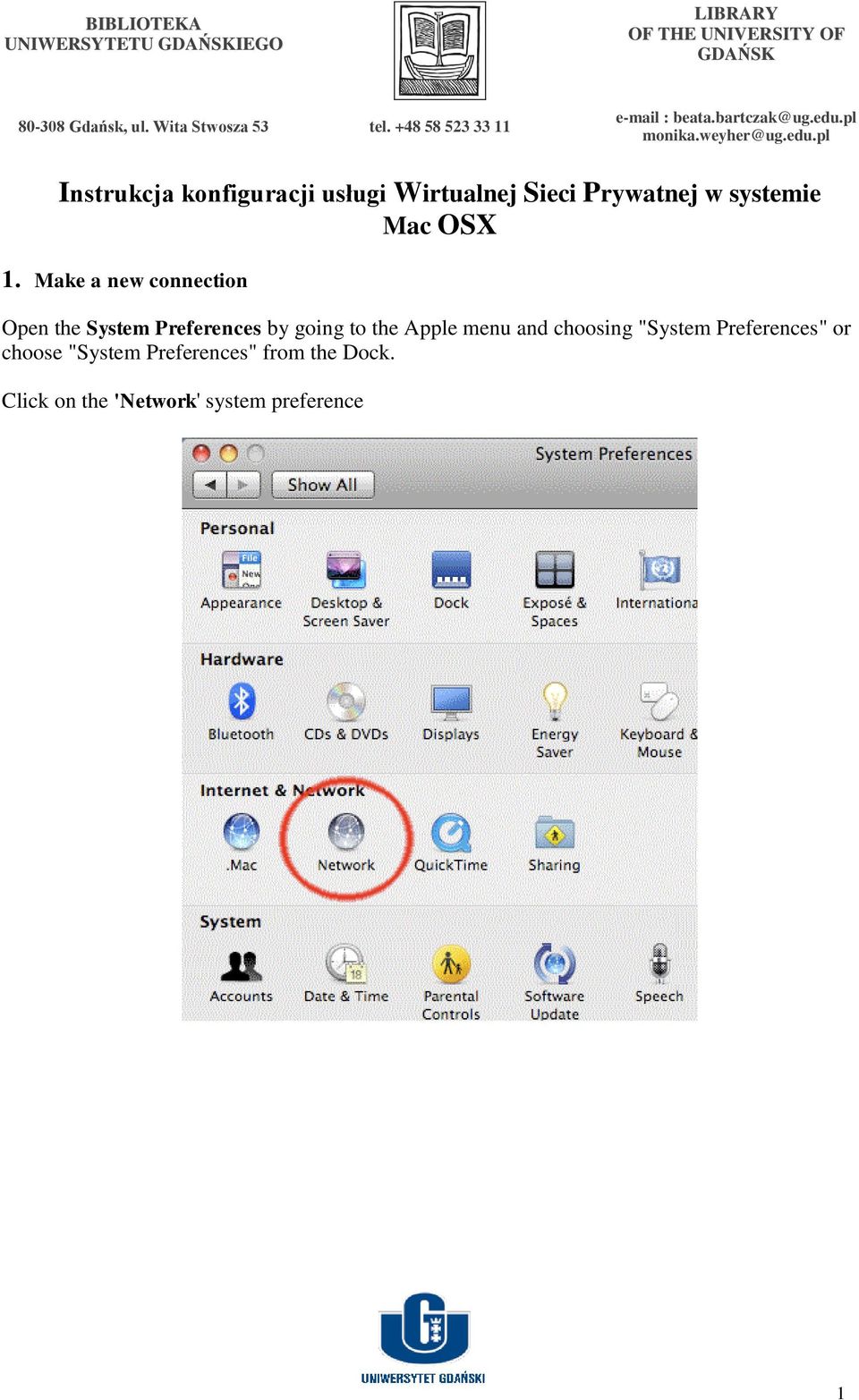This screenshot has height=1400, width=859.
Task: Click the library book logo at the top
Action: point(440,50)
